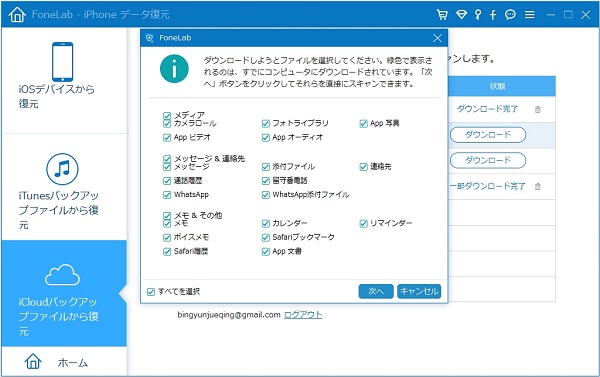
Task: Select the iPhone device recovery icon
Action: [62, 62]
